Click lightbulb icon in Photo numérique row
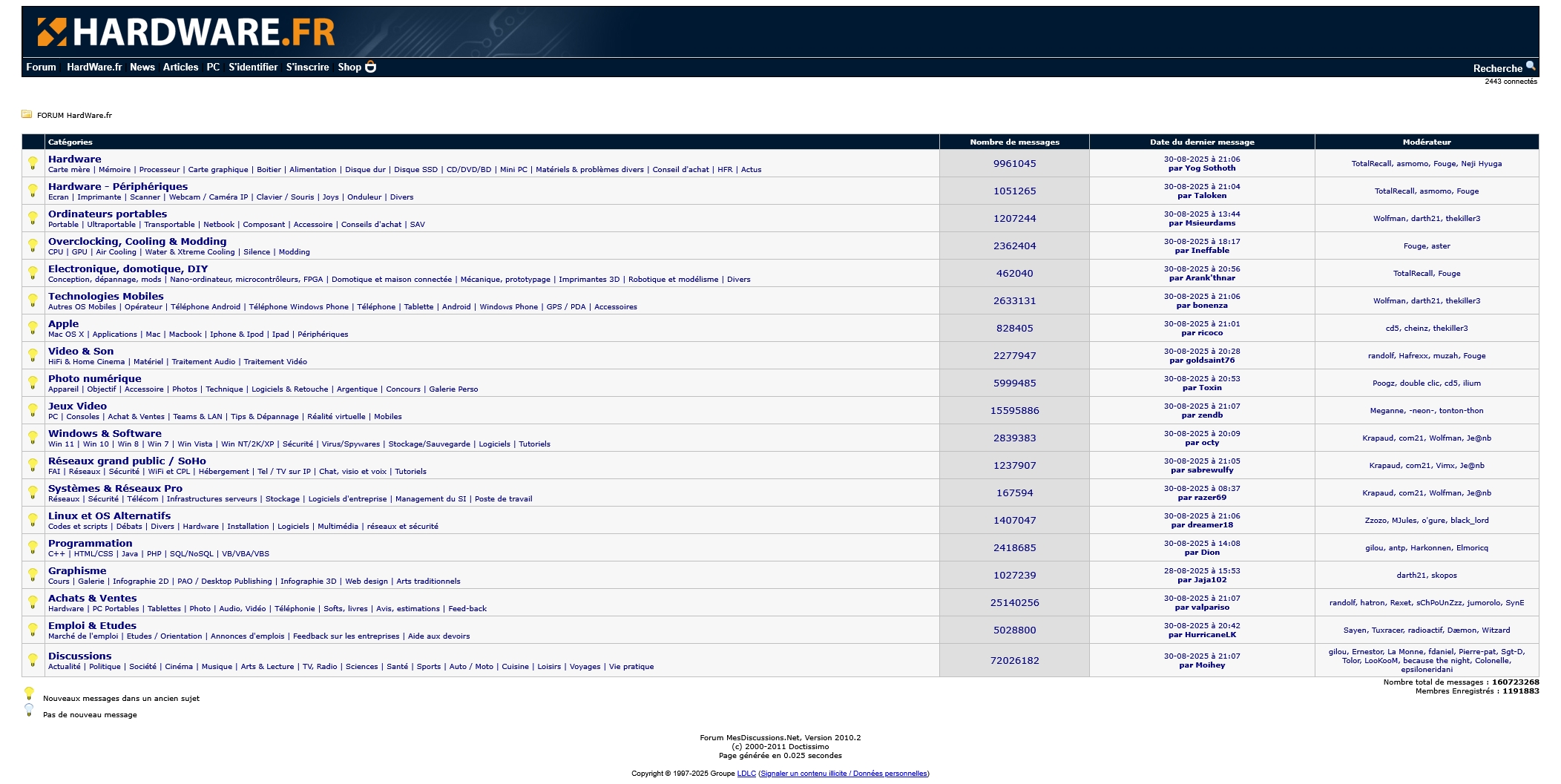The width and height of the screenshot is (1561, 784). pos(33,383)
